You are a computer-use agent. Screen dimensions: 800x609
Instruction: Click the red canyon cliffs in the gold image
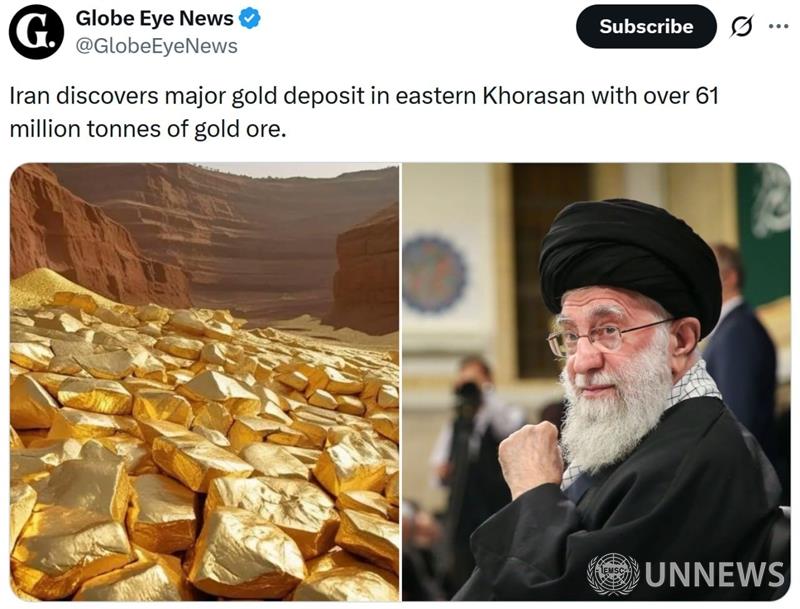coord(204,240)
